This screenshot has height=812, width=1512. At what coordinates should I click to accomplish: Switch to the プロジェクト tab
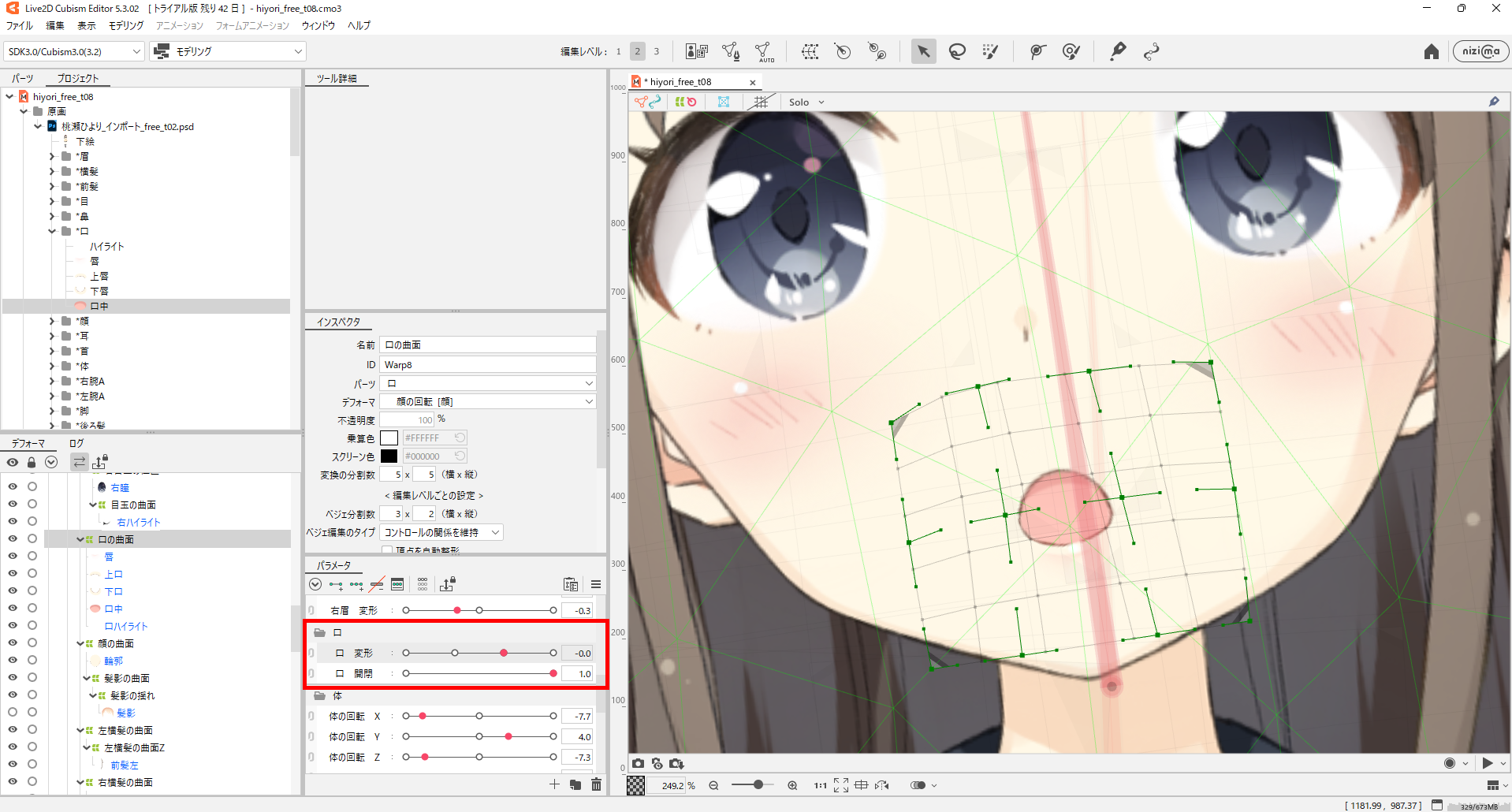tap(78, 78)
